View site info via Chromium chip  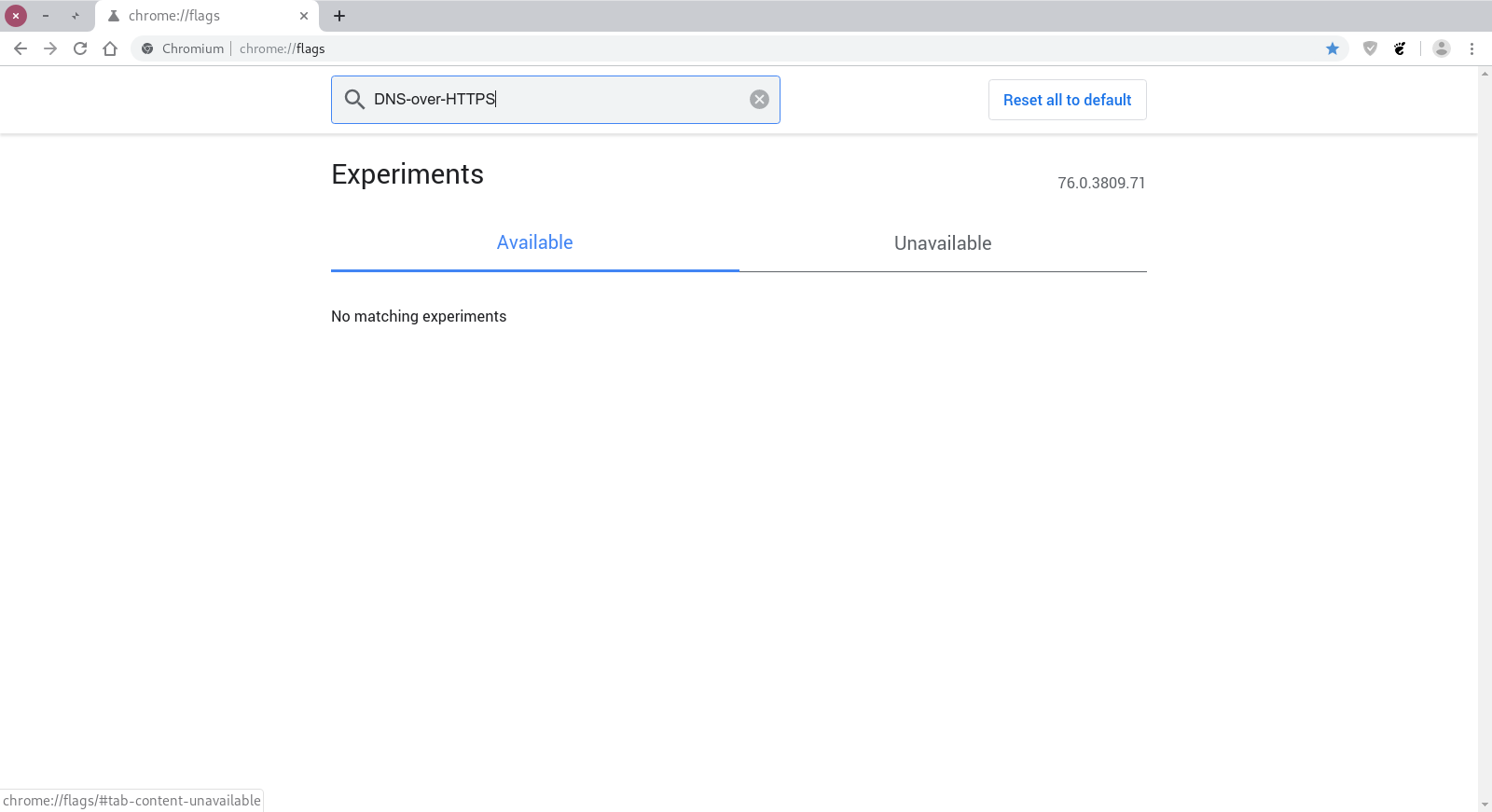(x=183, y=48)
